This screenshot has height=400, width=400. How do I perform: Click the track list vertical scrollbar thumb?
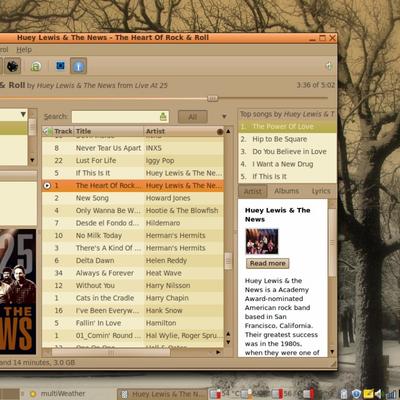pyautogui.click(x=228, y=261)
